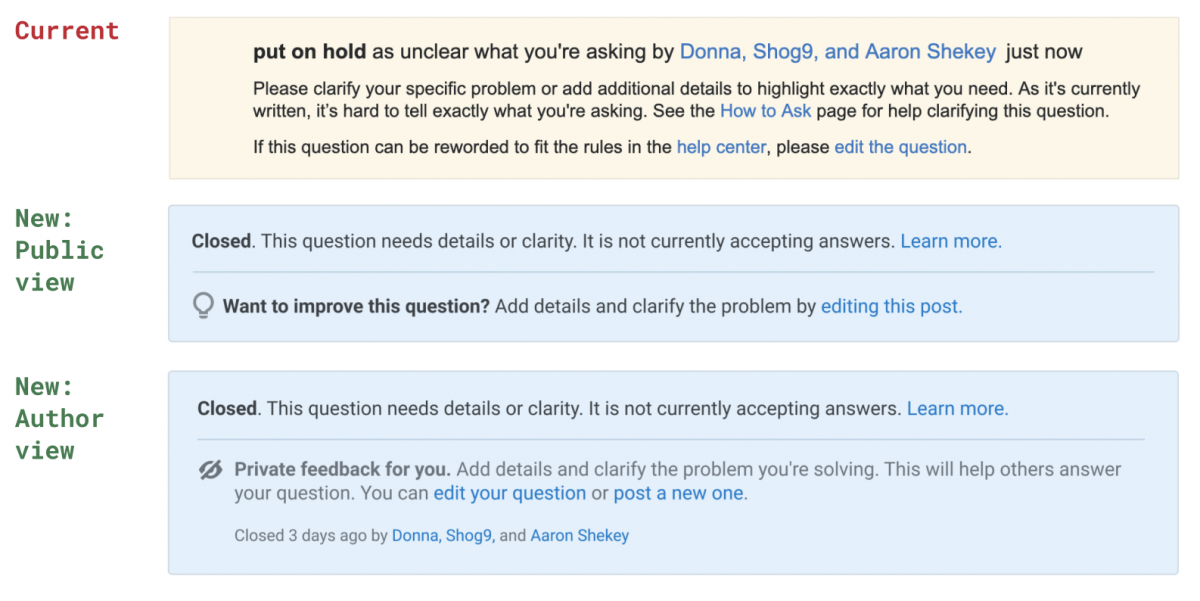Open Donna's profile in the current notice
The image size is (1200, 601).
click(x=709, y=52)
